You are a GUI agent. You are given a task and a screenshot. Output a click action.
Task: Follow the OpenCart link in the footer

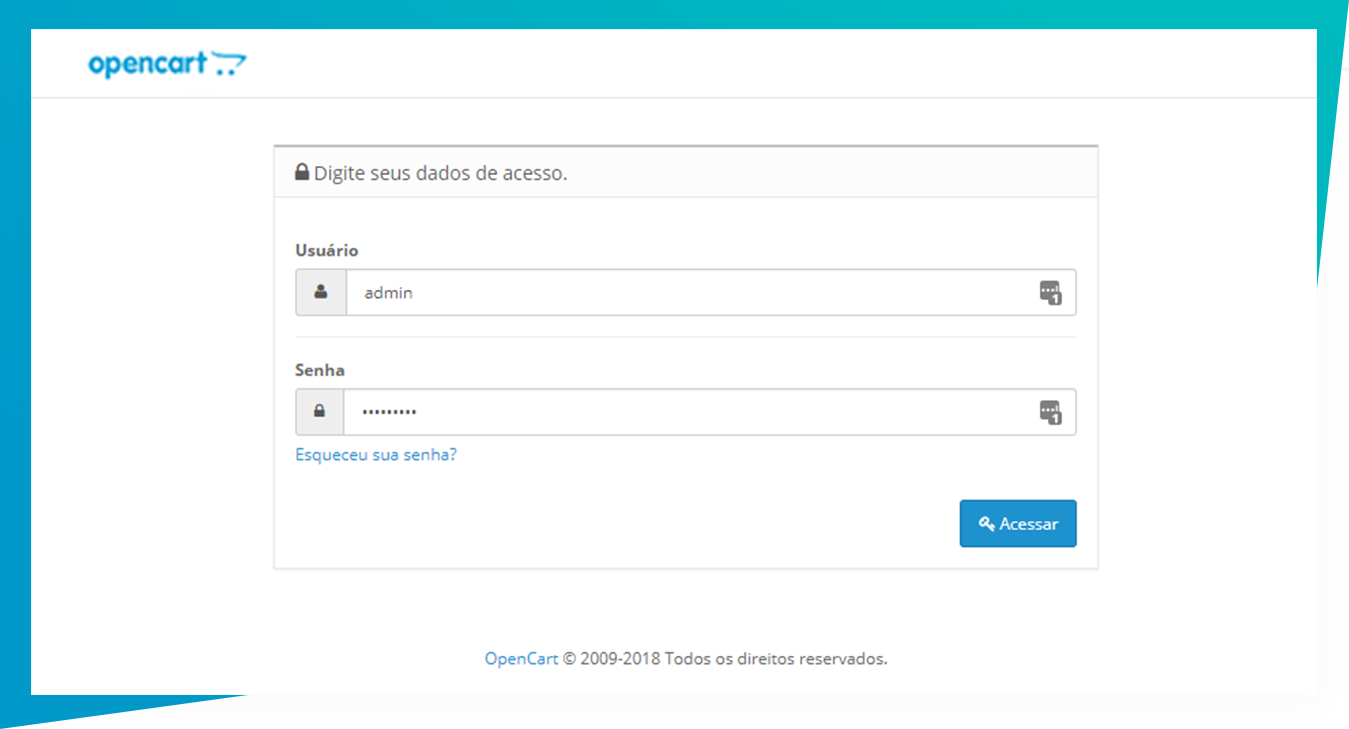point(521,659)
